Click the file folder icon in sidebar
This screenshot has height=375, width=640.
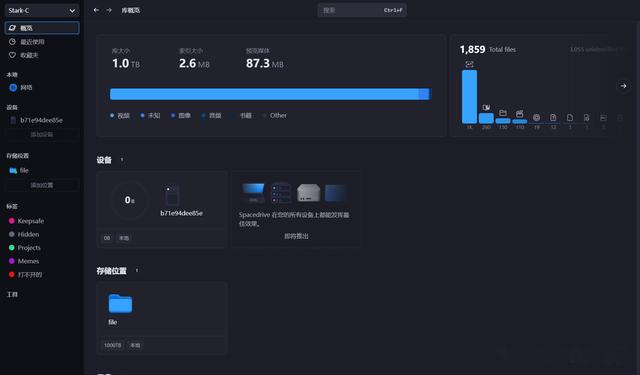[x=13, y=170]
